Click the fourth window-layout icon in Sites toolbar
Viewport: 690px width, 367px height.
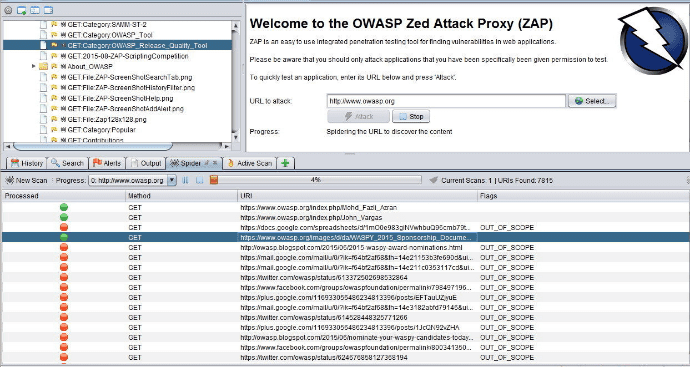[x=48, y=10]
